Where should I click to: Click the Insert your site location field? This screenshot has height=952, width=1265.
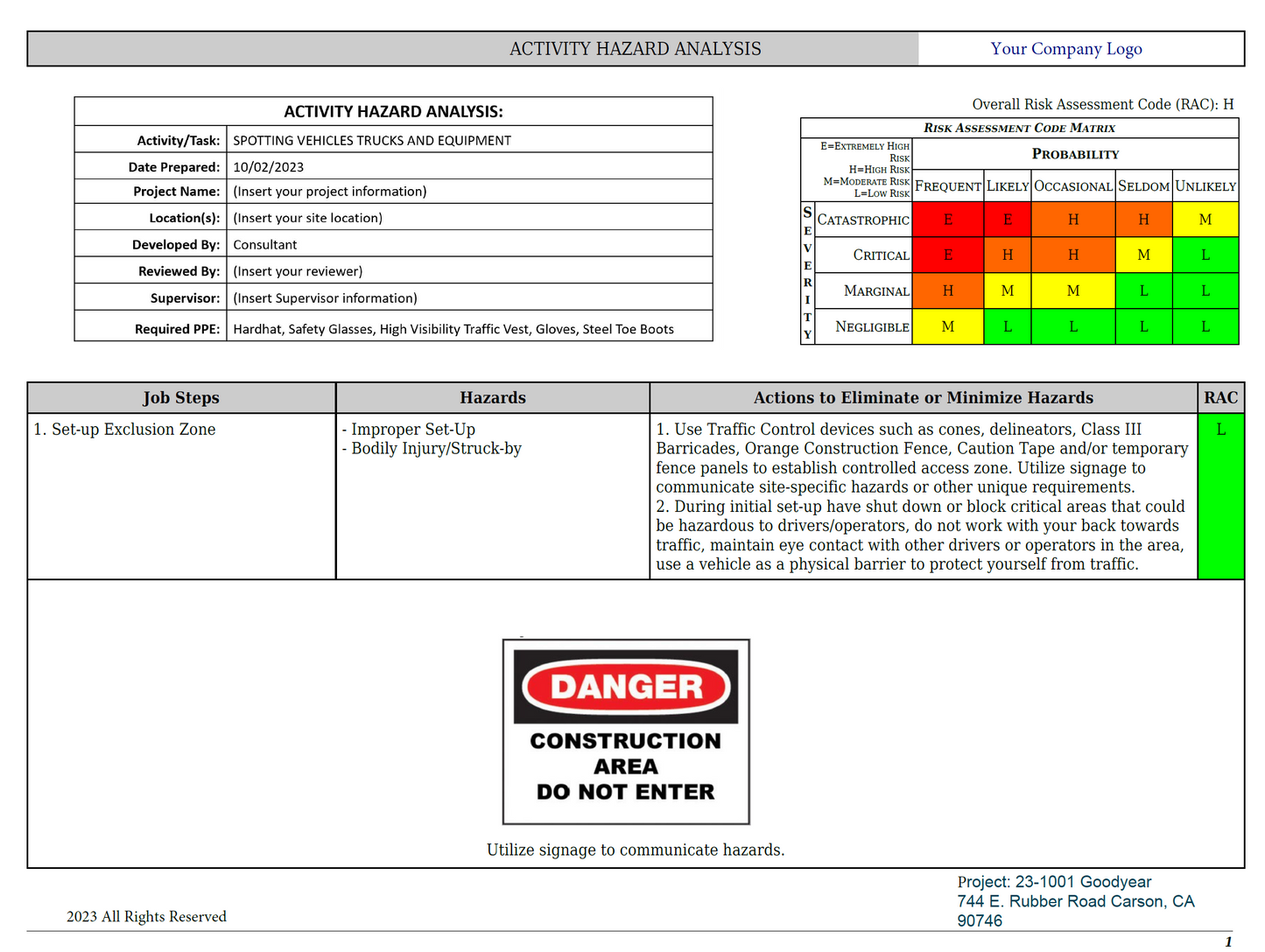tap(307, 218)
